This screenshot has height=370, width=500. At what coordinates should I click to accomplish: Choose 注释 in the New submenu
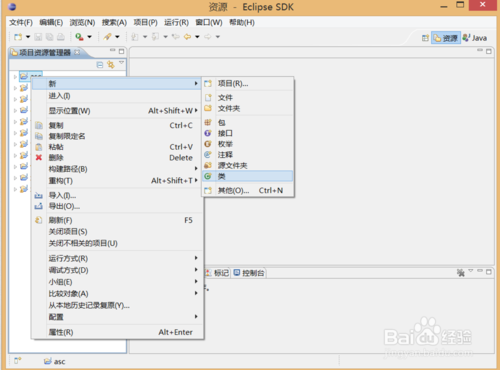(x=248, y=155)
